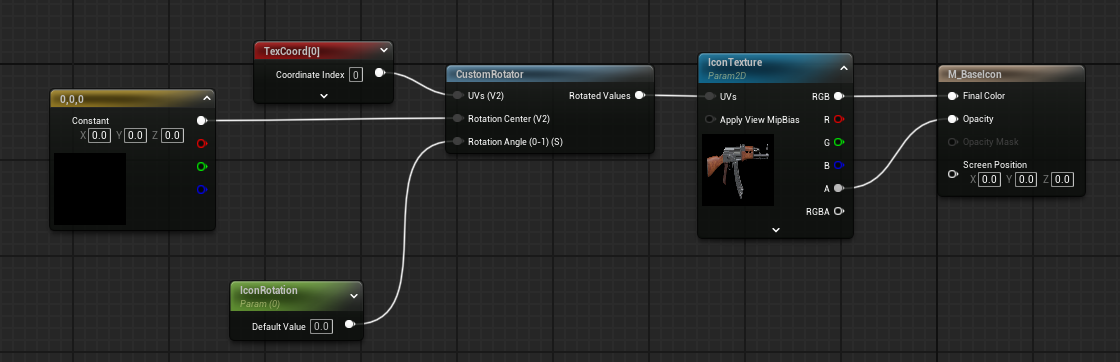The height and width of the screenshot is (362, 1120).
Task: Click the M_BaseIcon Final Color input pin
Action: click(x=952, y=96)
